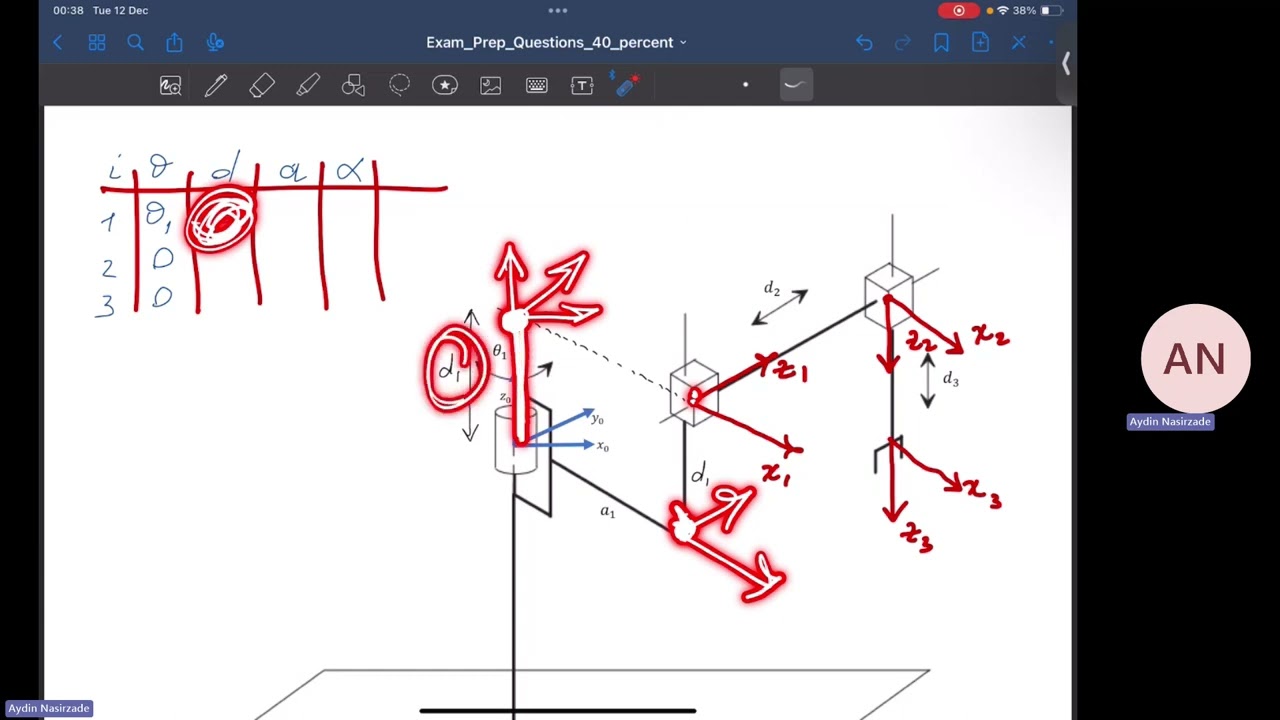
Task: Open the page thumbnails grid view
Action: (97, 42)
